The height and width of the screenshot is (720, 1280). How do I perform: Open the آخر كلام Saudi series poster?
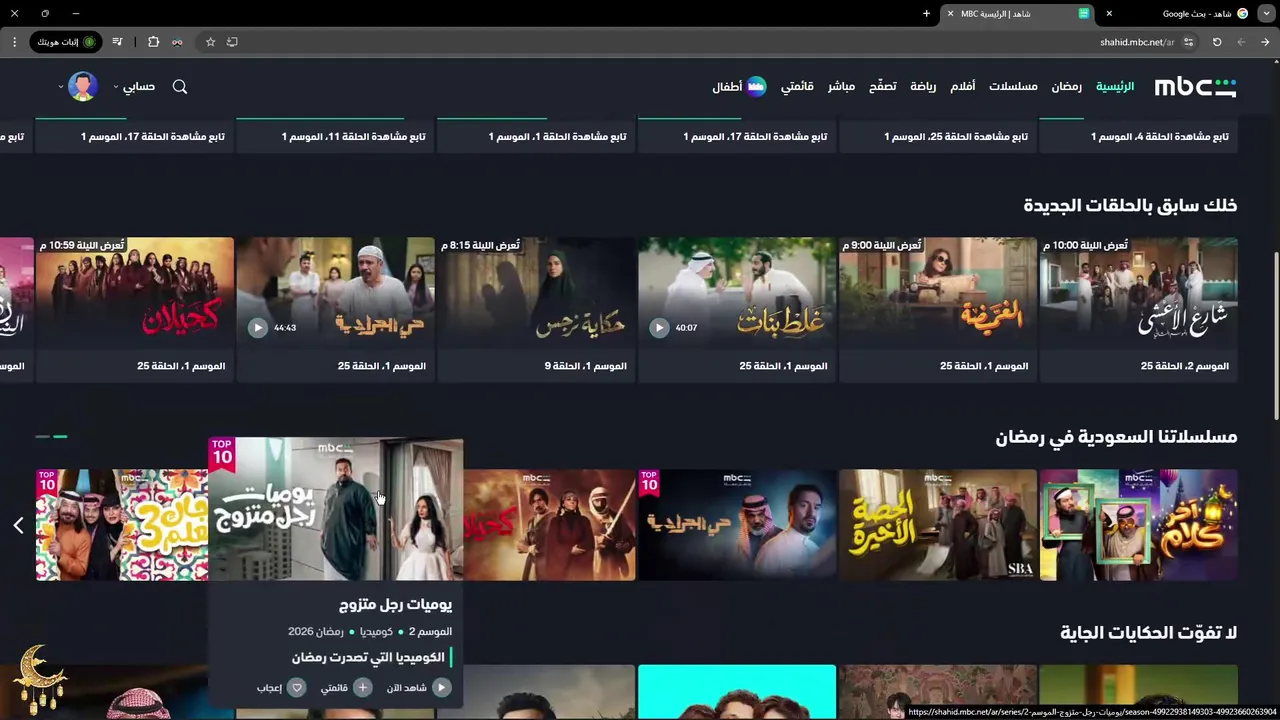[x=1138, y=525]
